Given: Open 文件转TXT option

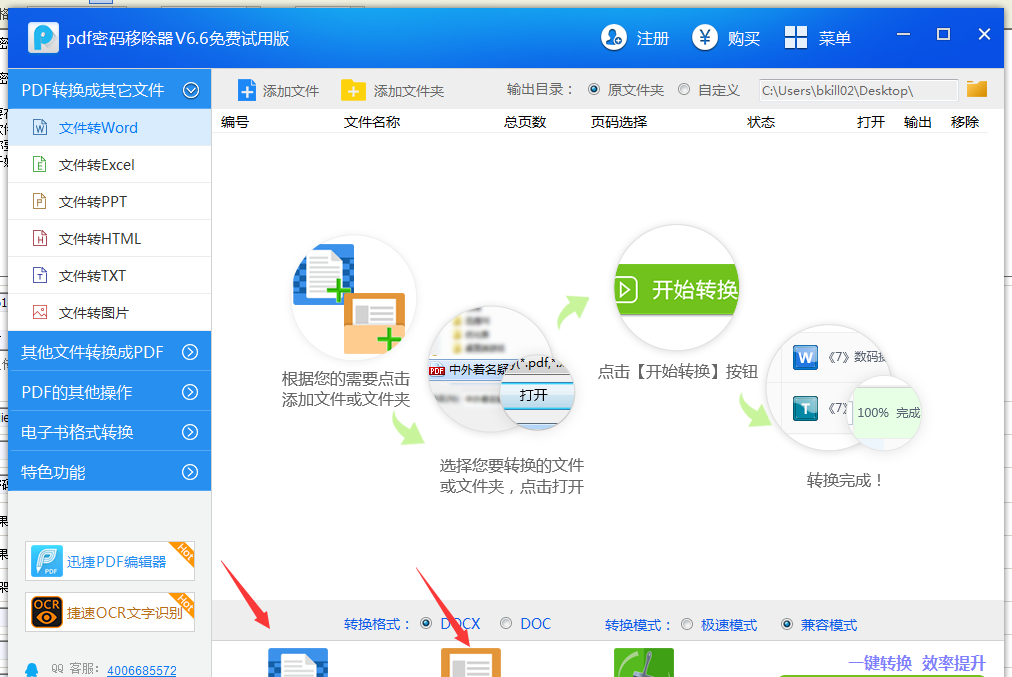Looking at the screenshot, I should [110, 276].
